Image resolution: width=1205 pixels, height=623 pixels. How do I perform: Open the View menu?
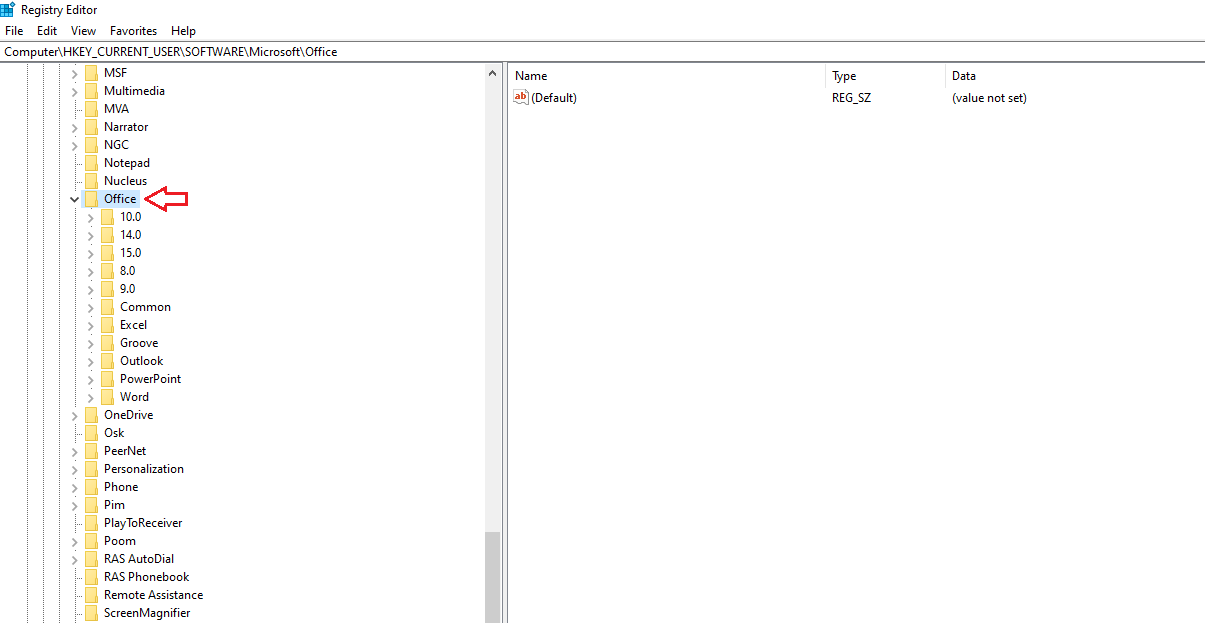tap(84, 31)
